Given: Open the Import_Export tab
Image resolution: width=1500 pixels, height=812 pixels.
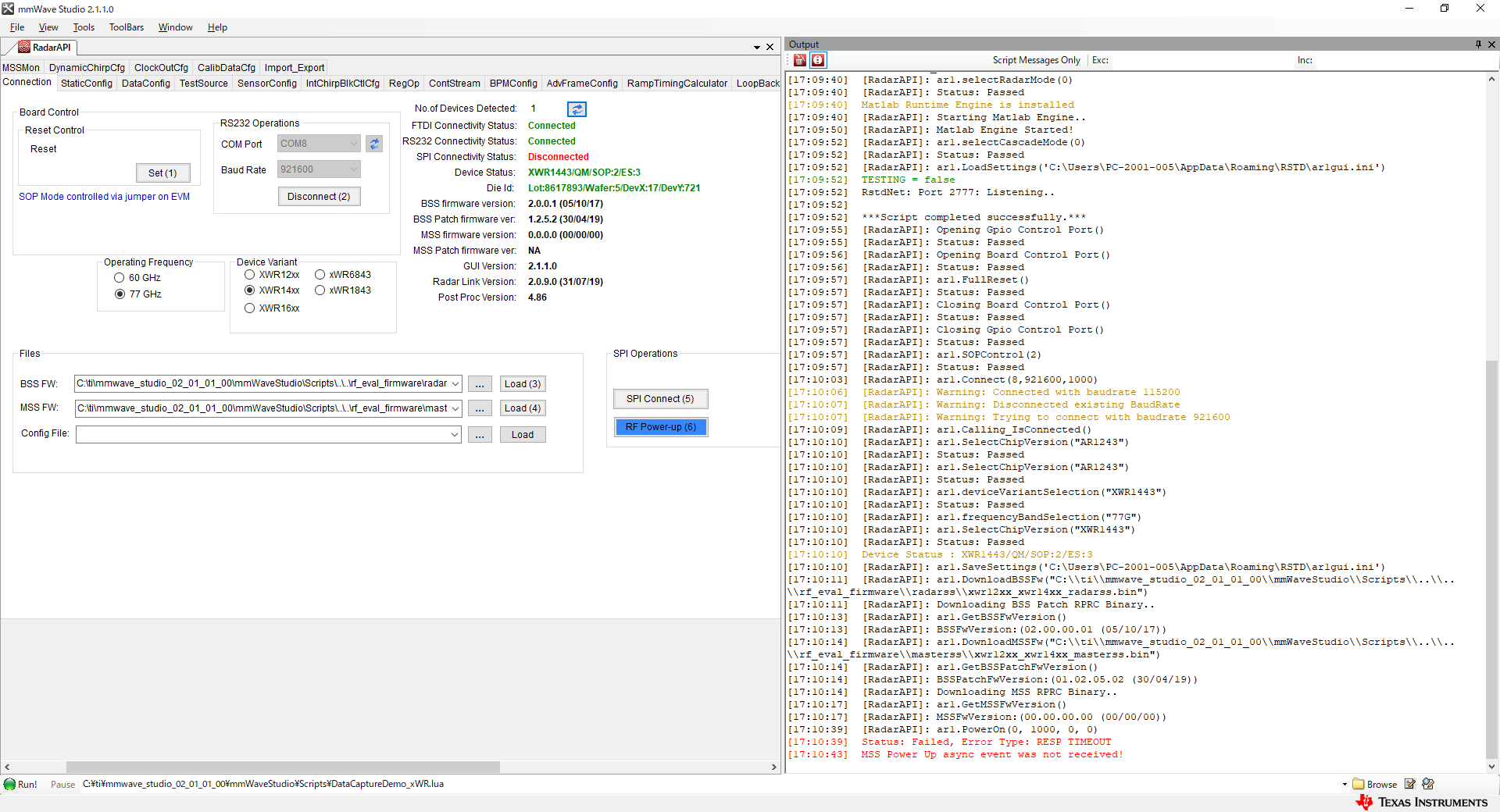Looking at the screenshot, I should (295, 68).
